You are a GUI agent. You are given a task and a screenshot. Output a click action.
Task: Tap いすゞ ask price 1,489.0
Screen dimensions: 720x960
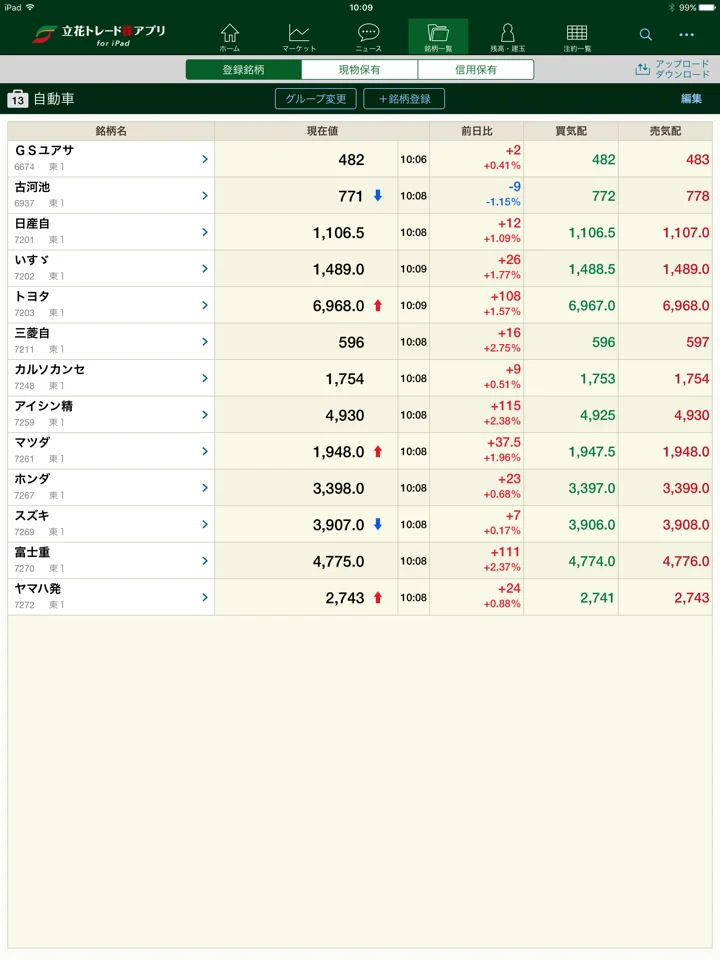point(686,269)
